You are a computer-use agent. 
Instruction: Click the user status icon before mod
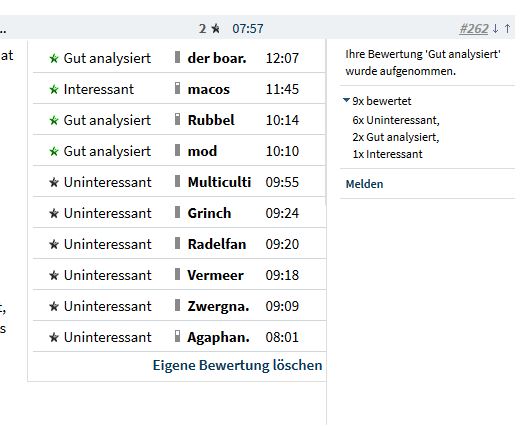coord(177,150)
